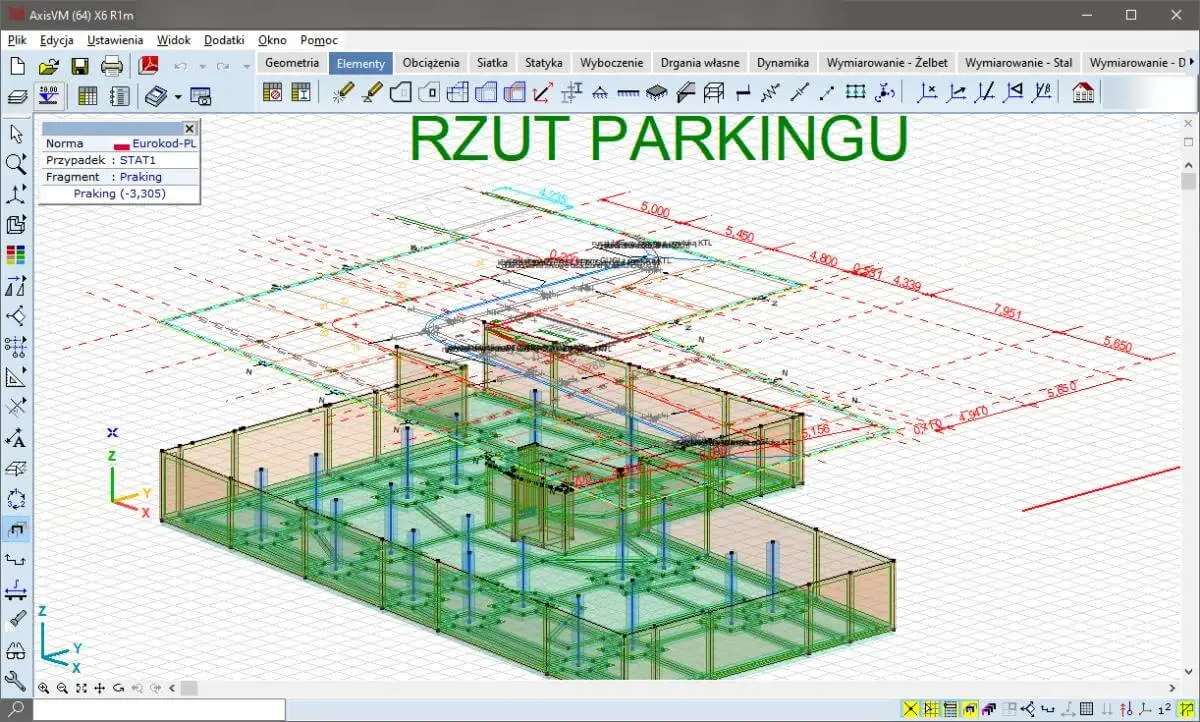
Task: Click the save floppy disk icon
Action: [x=80, y=66]
